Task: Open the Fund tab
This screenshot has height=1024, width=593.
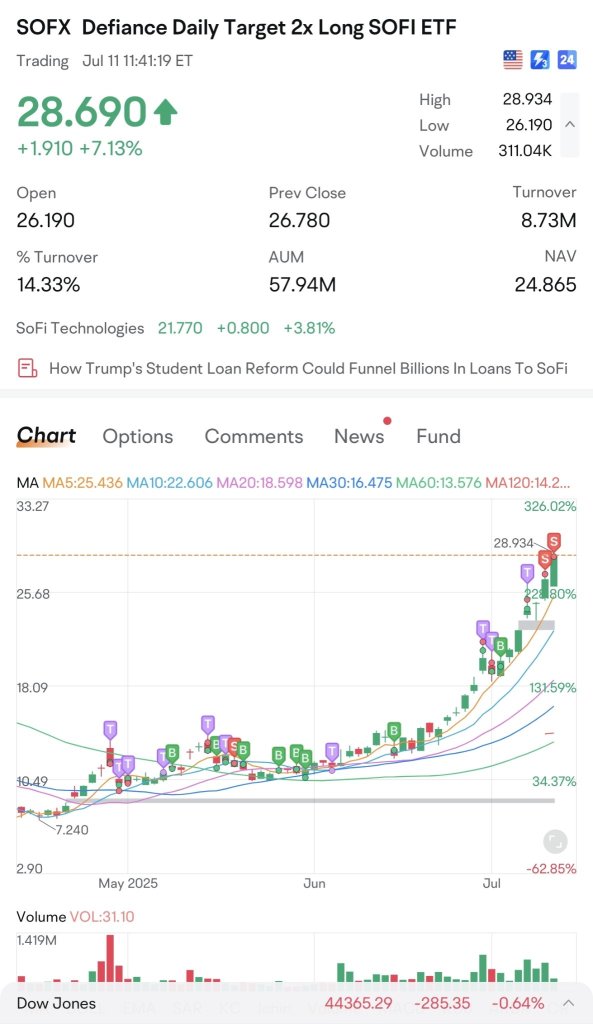Action: 439,436
